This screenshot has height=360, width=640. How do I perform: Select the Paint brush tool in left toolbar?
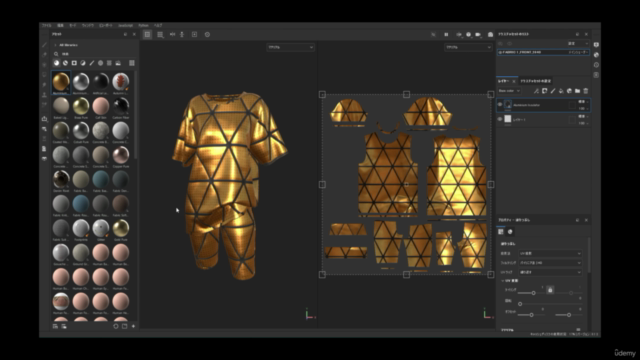pyautogui.click(x=44, y=45)
